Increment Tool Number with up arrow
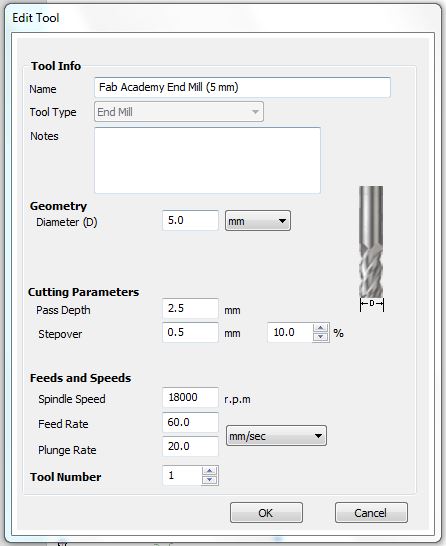Viewport: 446px width, 546px height. tap(210, 471)
